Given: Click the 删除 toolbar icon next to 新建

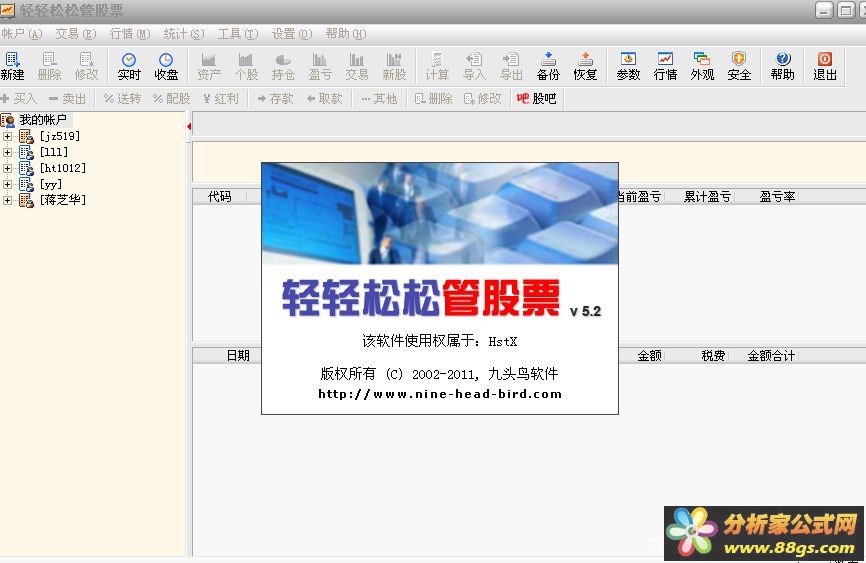Looking at the screenshot, I should [49, 66].
